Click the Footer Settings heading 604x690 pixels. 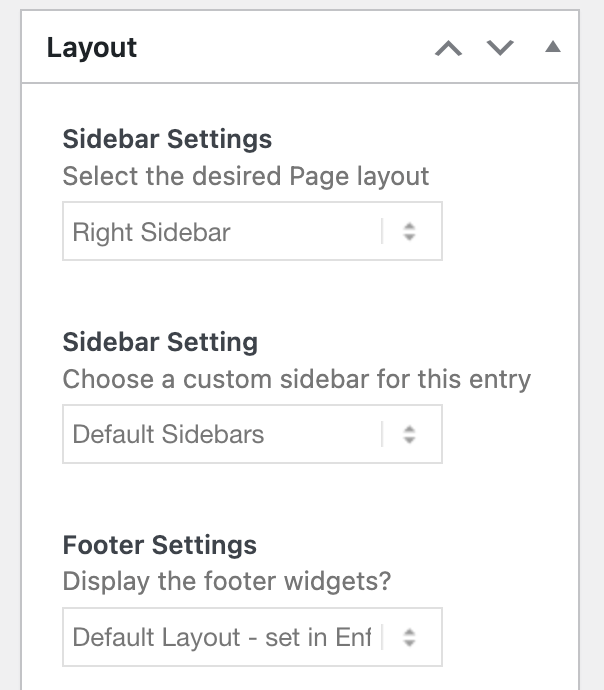point(159,545)
